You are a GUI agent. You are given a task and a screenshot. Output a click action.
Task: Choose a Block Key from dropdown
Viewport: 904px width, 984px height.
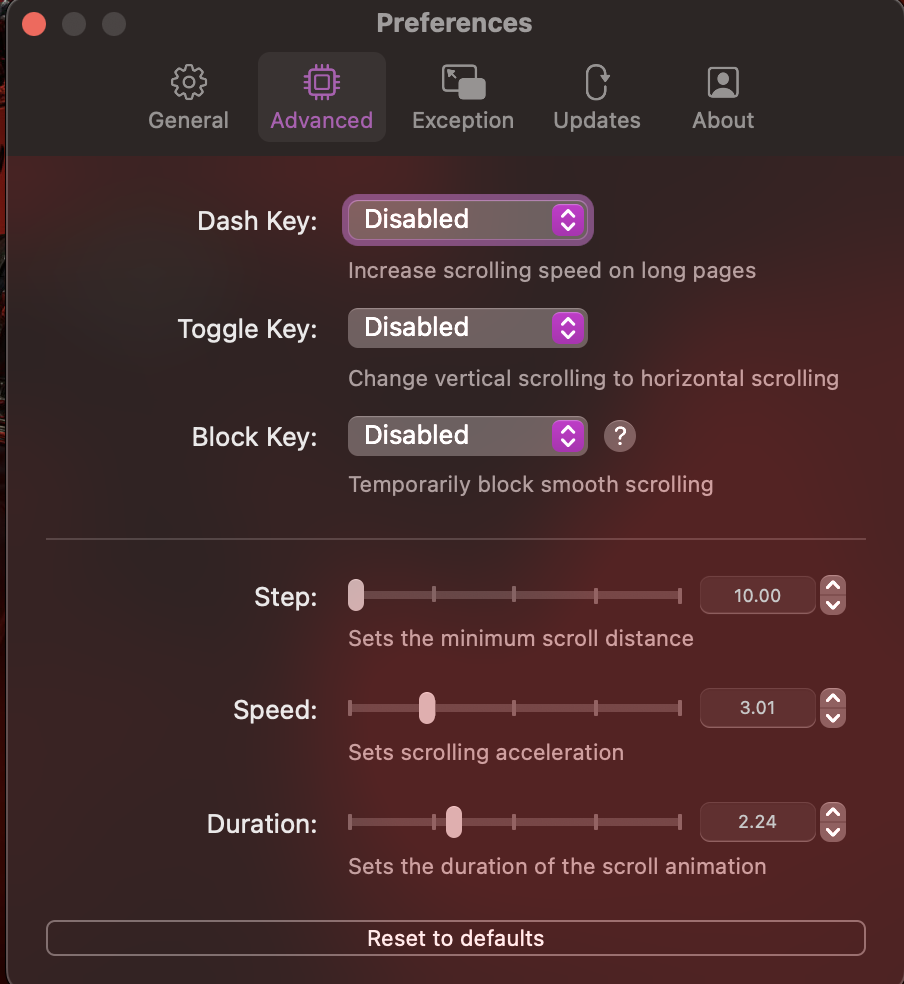pos(468,436)
